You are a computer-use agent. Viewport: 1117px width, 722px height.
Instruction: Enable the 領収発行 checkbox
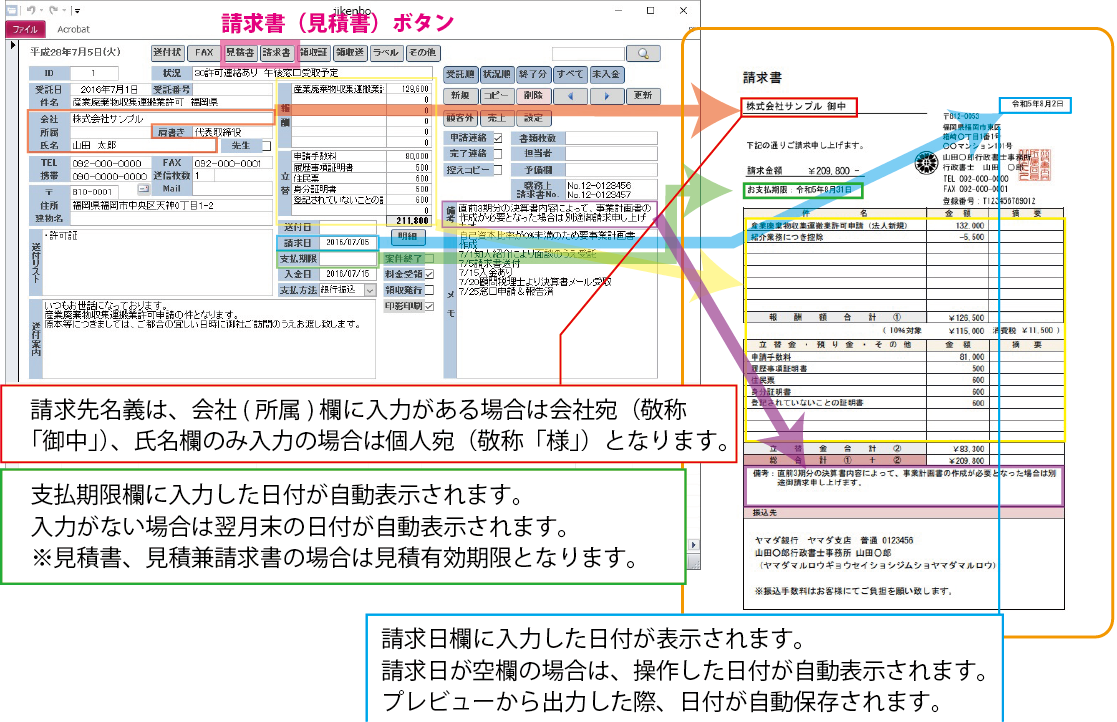429,290
